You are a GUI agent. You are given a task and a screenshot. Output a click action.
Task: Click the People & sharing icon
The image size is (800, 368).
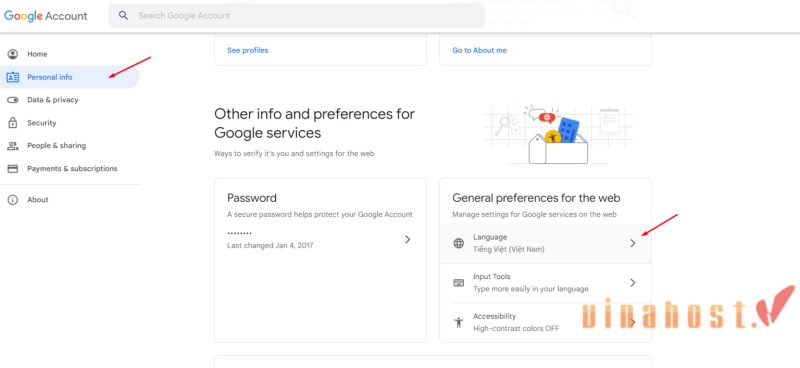click(13, 145)
